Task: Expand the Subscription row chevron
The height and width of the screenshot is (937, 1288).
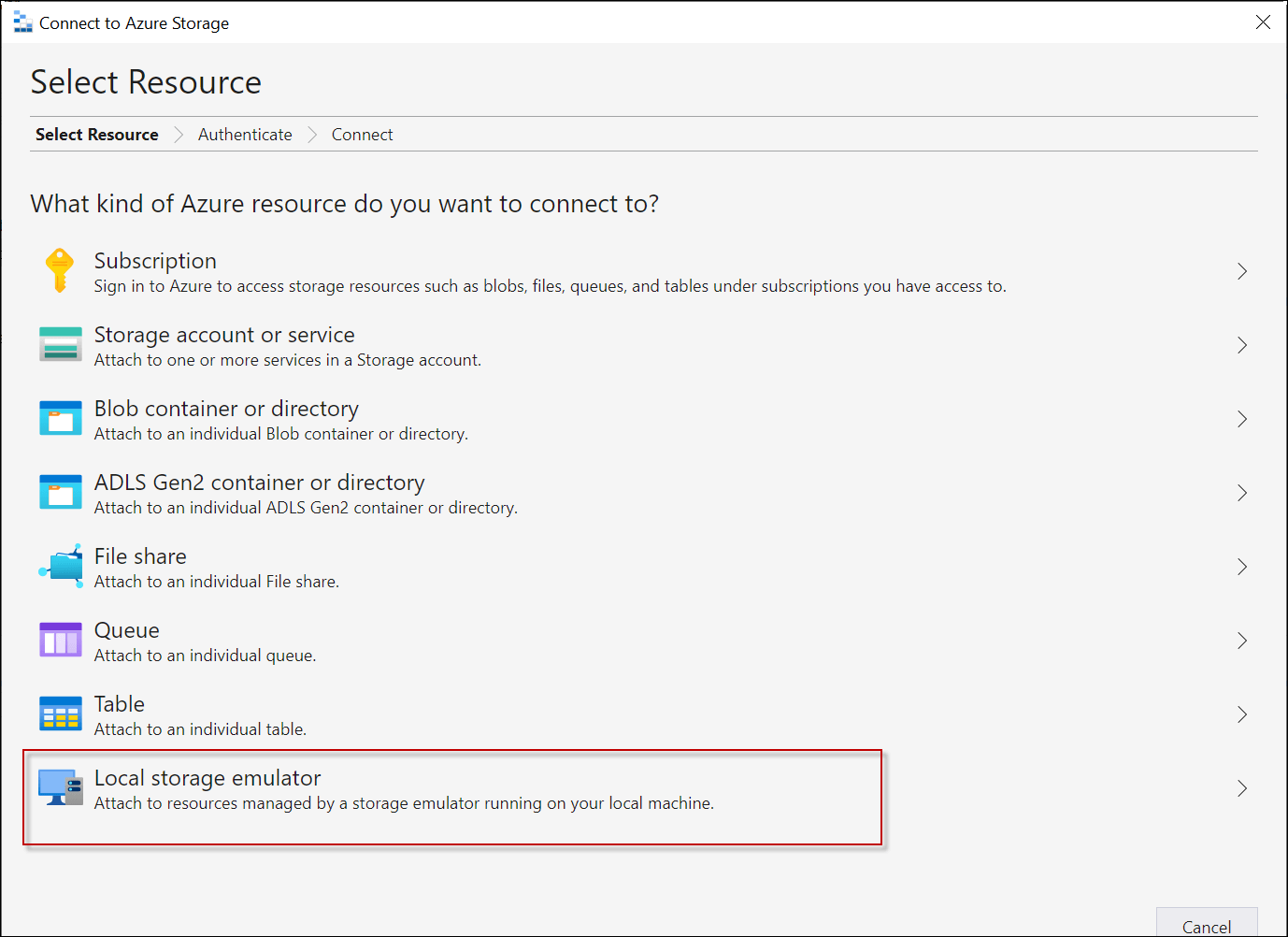Action: tap(1242, 271)
